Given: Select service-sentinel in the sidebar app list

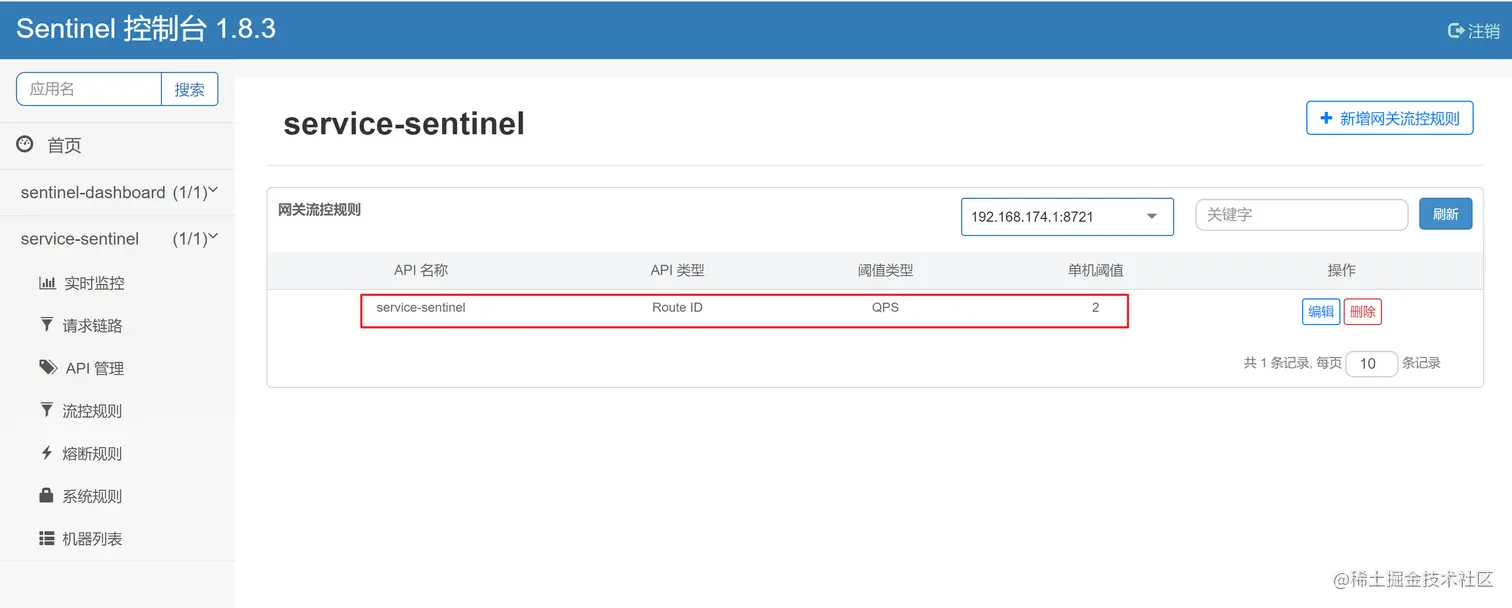Looking at the screenshot, I should click(x=80, y=239).
